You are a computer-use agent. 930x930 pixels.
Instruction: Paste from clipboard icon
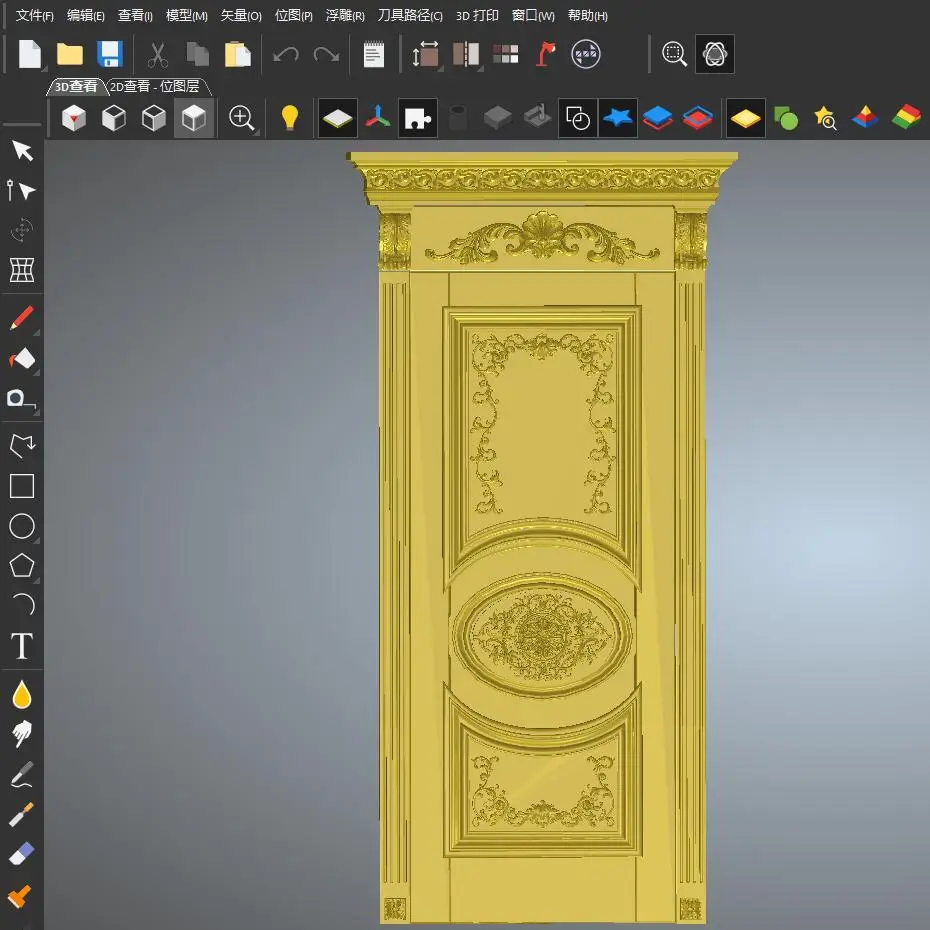[238, 55]
